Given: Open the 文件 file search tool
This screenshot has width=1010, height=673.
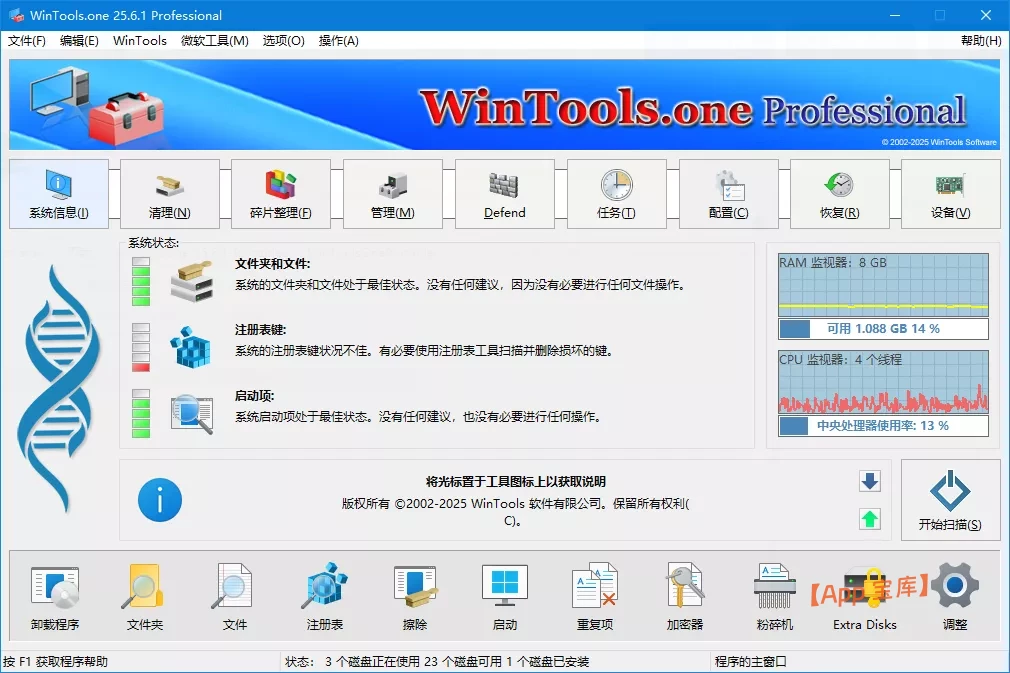Looking at the screenshot, I should [x=234, y=597].
